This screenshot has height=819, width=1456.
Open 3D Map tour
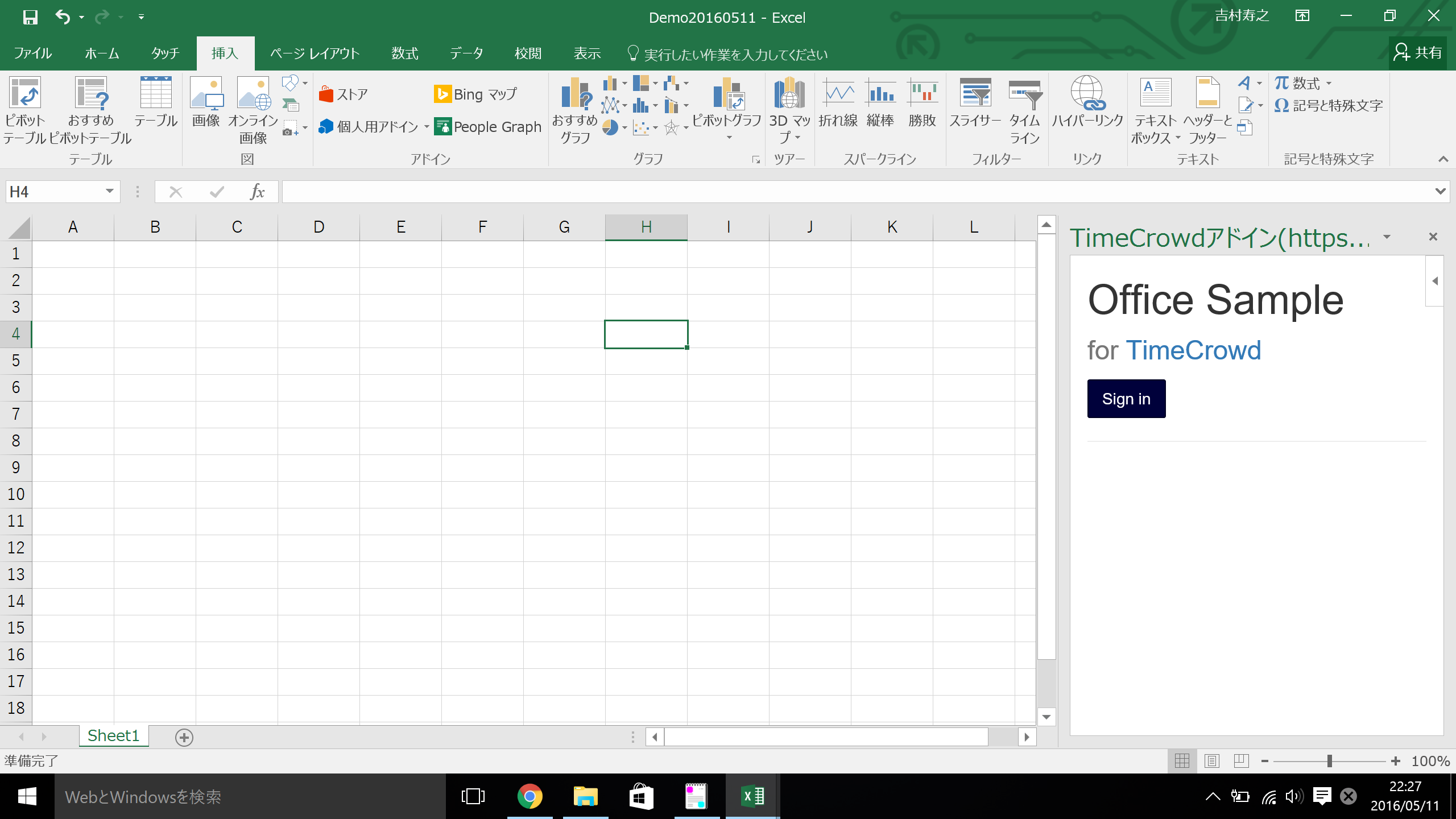789,110
